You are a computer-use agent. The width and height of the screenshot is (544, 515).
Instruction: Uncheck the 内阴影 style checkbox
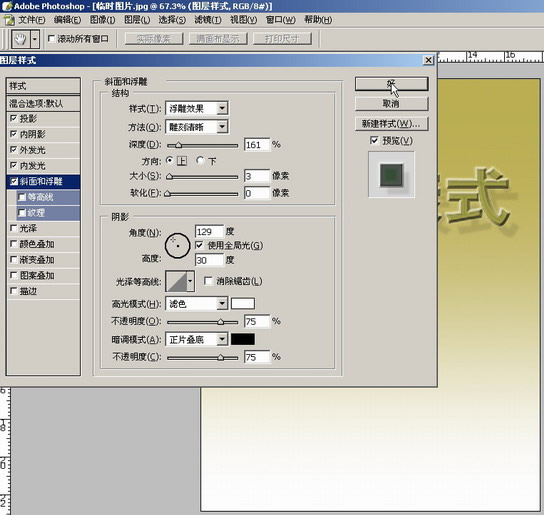(14, 134)
